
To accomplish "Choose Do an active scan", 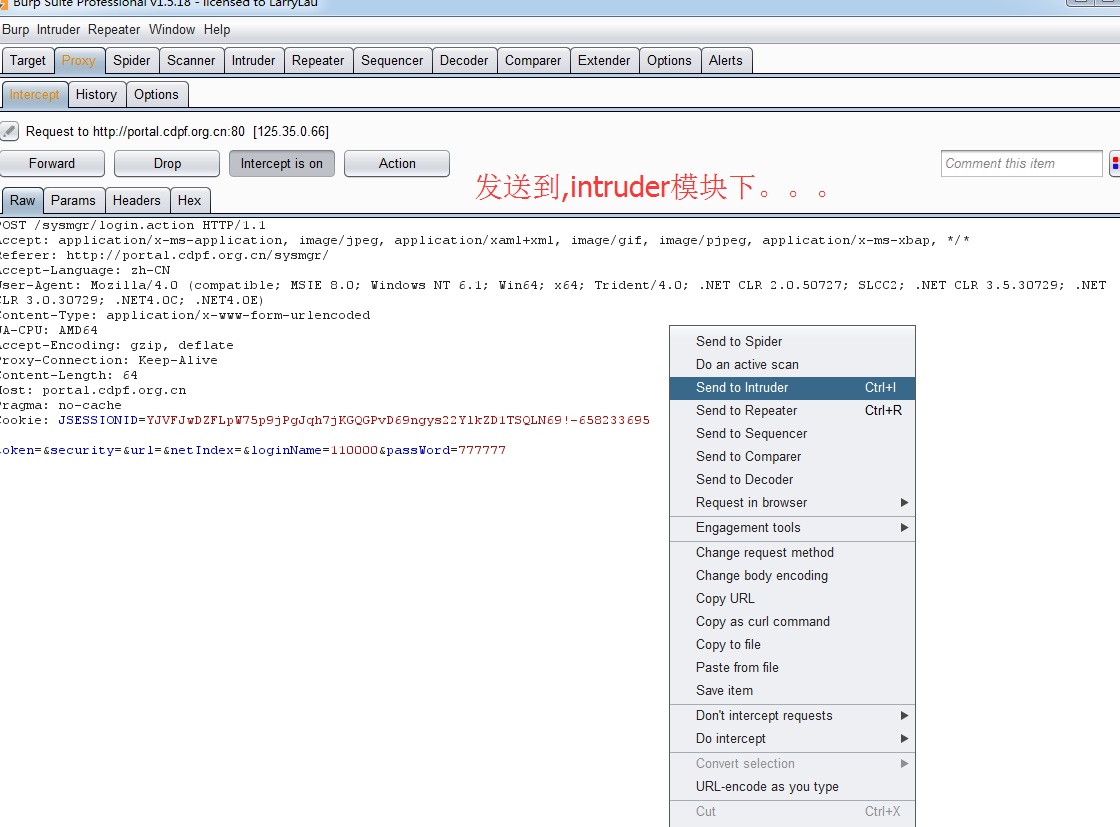I will 792,364.
